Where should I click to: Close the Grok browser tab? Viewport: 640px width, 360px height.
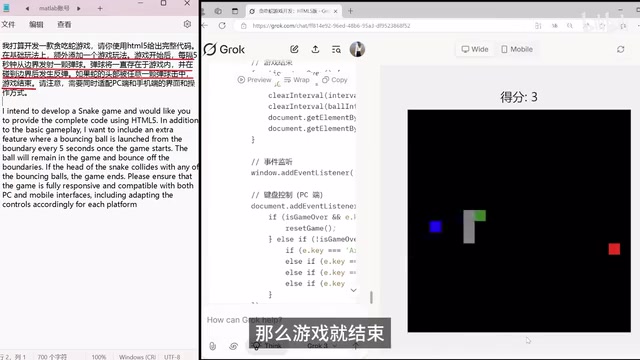(336, 11)
